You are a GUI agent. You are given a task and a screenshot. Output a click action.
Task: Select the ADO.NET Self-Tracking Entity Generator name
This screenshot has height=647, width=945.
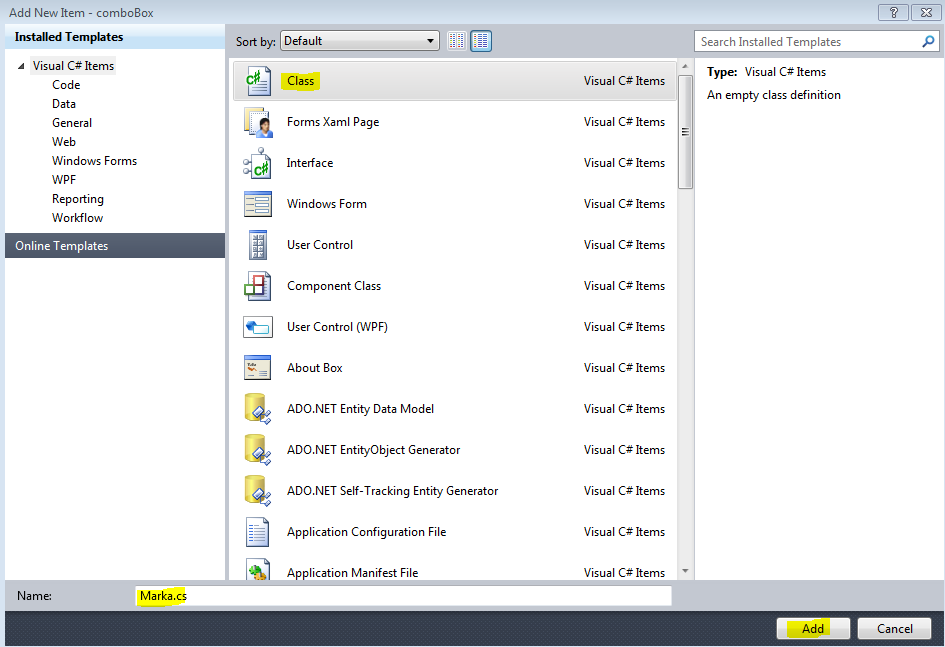[x=392, y=490]
